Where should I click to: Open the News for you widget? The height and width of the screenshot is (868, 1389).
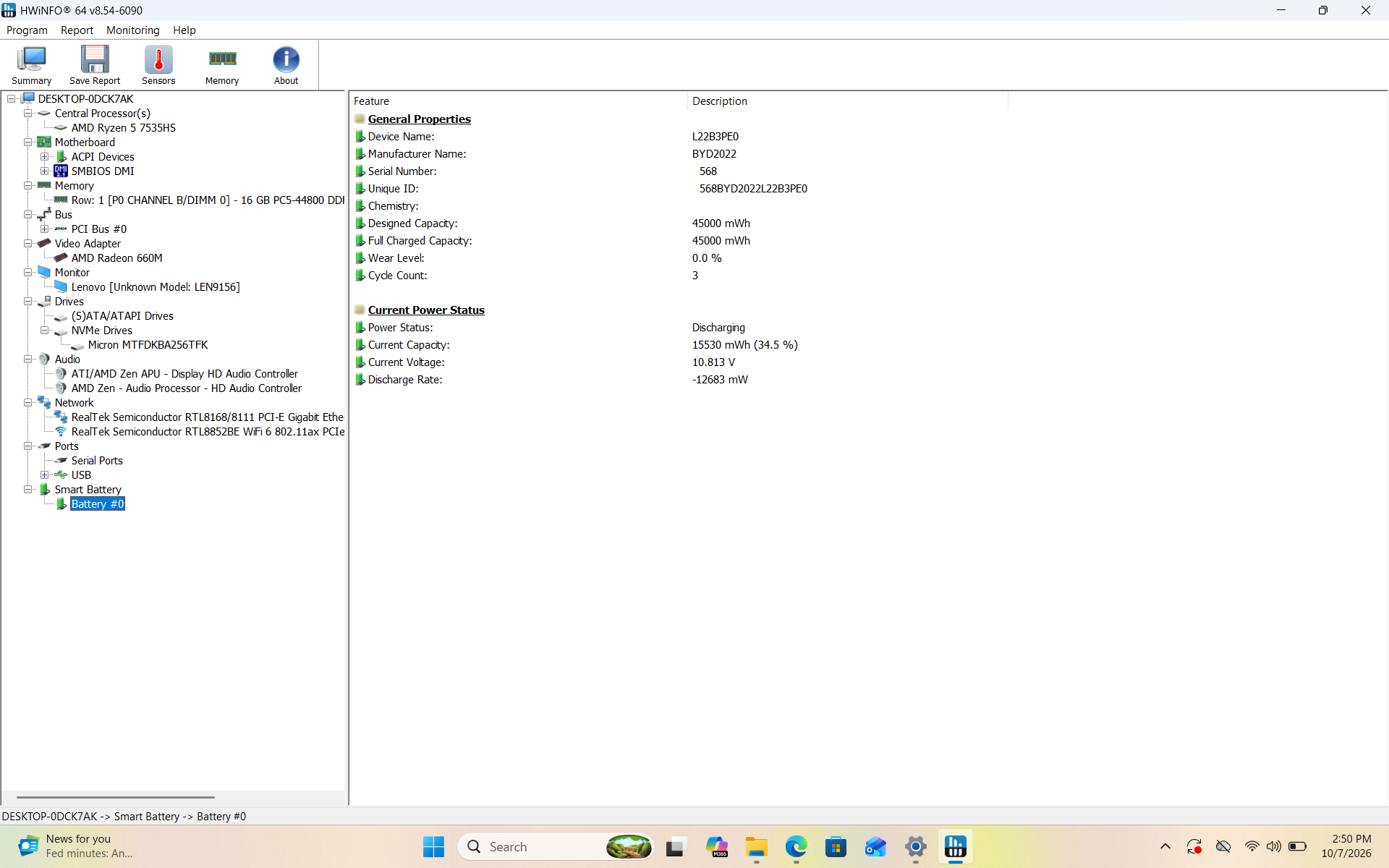[76, 846]
